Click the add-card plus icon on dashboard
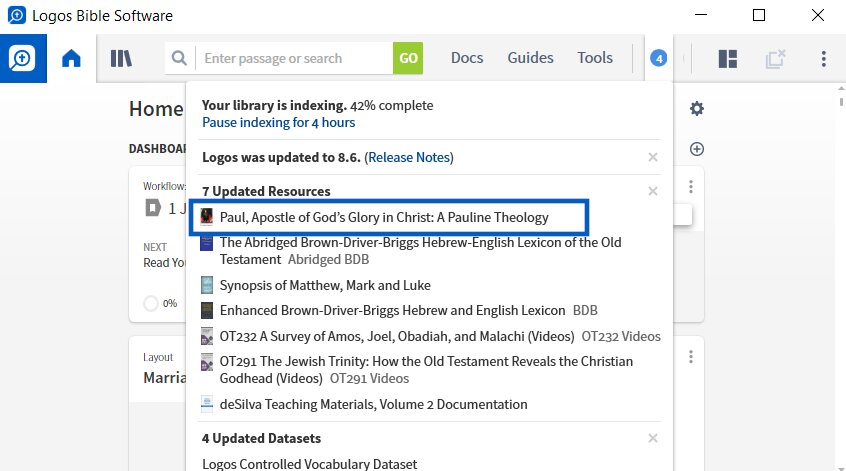Screen dimensions: 846x471 (697, 149)
